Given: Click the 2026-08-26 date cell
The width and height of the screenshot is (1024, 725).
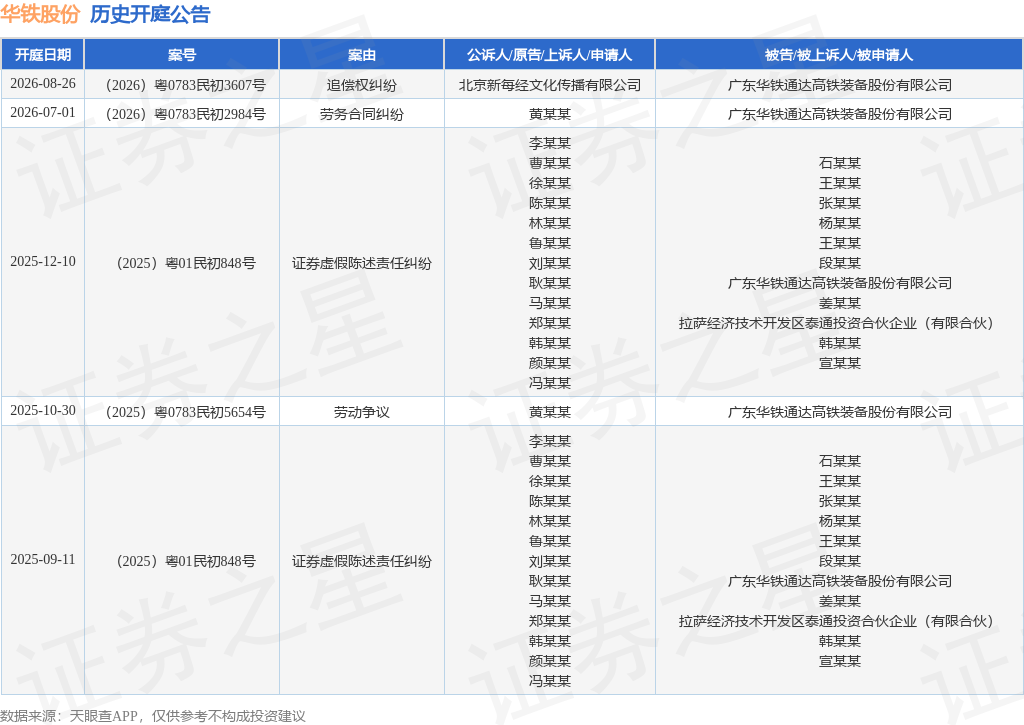Looking at the screenshot, I should 42,84.
